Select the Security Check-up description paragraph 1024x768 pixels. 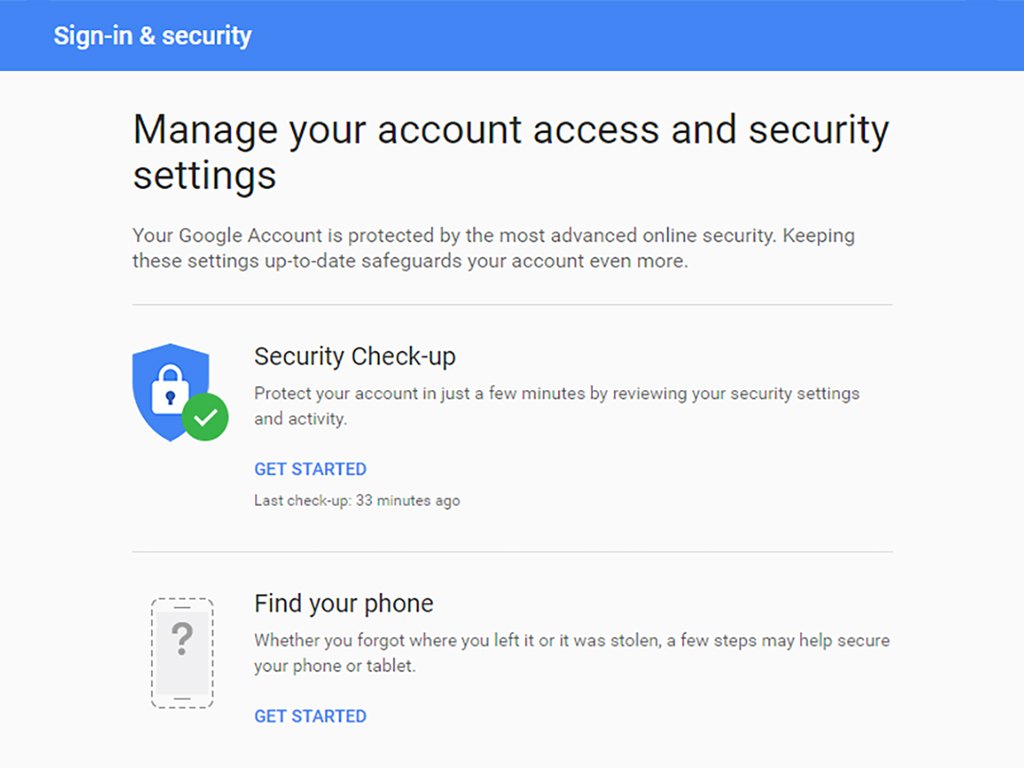tap(556, 406)
